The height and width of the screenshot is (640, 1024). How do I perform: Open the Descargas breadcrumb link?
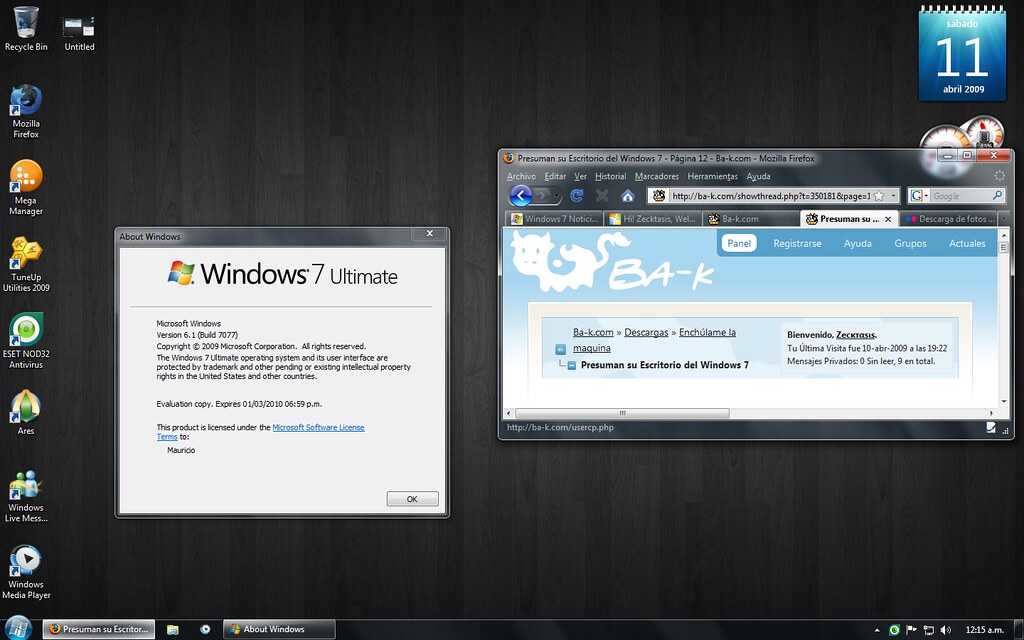tap(646, 332)
